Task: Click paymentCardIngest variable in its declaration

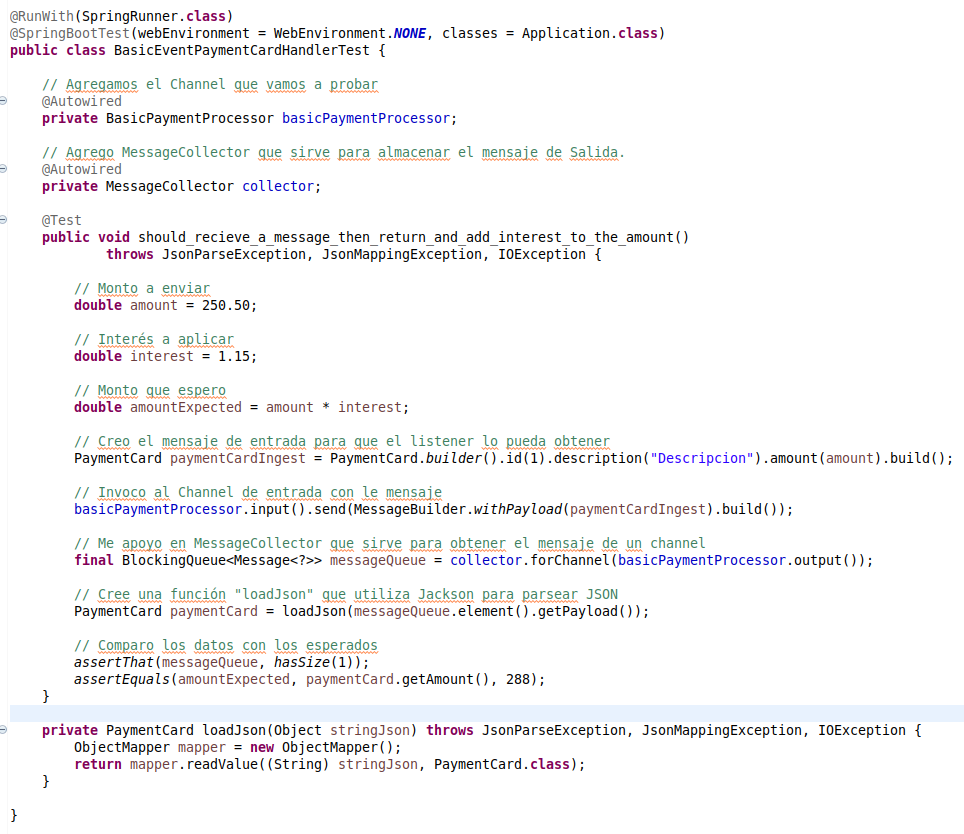Action: click(237, 458)
